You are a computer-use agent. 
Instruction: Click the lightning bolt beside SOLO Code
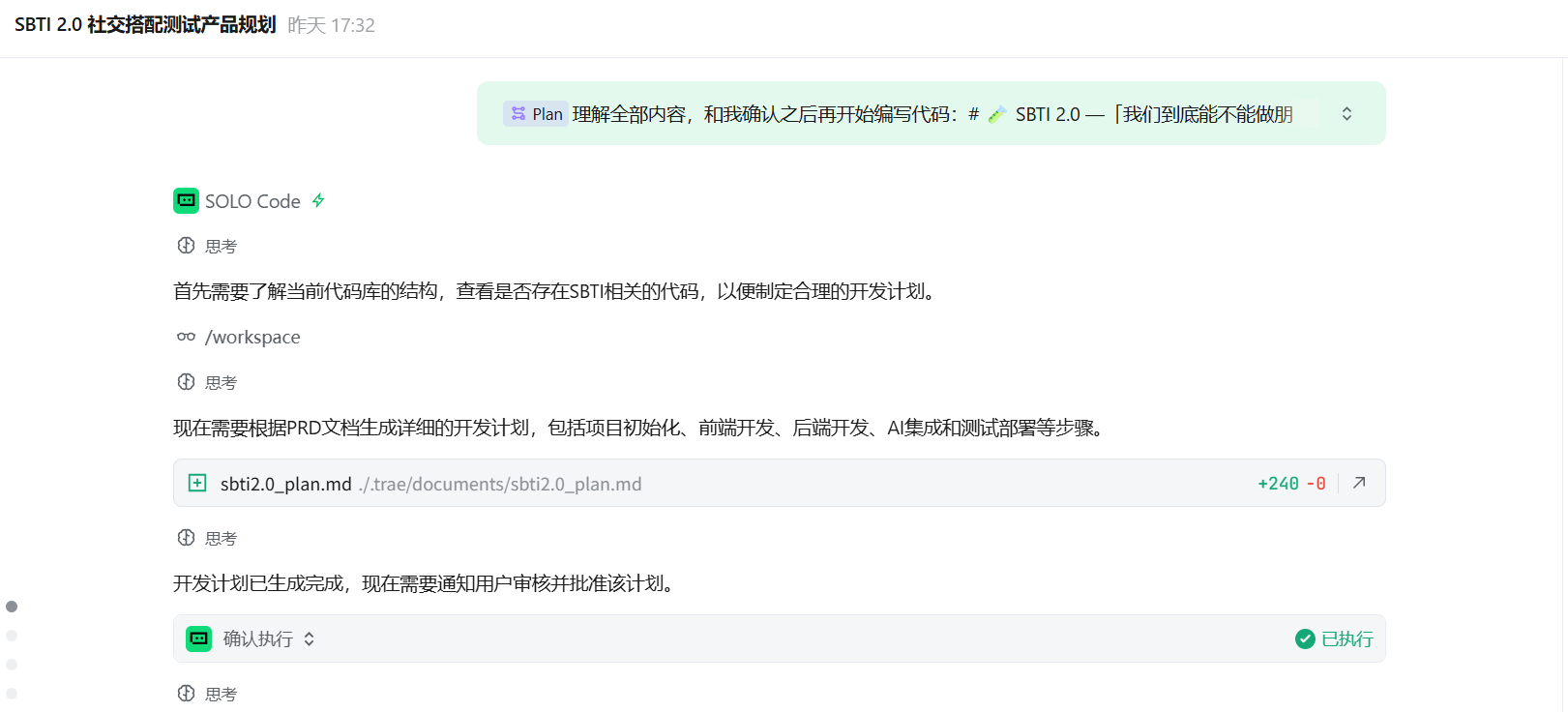[x=318, y=201]
